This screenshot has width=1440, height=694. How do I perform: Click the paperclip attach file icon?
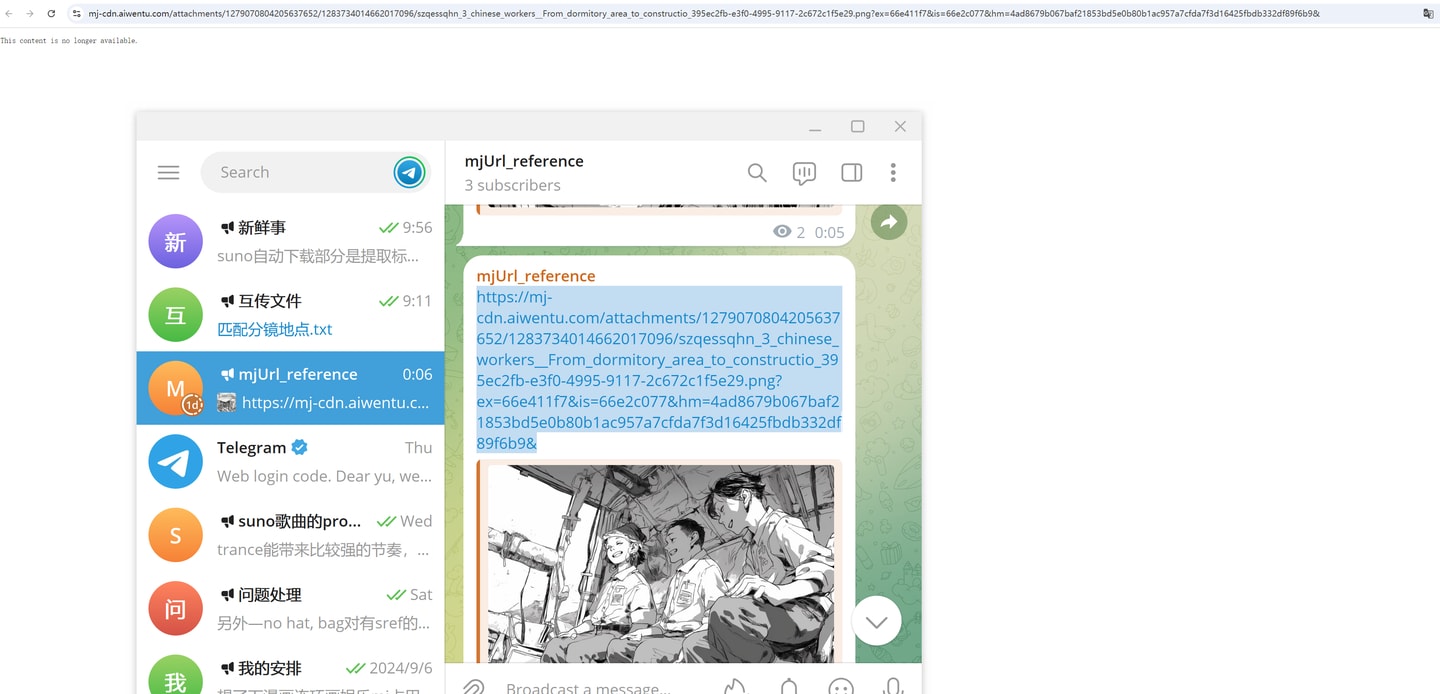474,688
